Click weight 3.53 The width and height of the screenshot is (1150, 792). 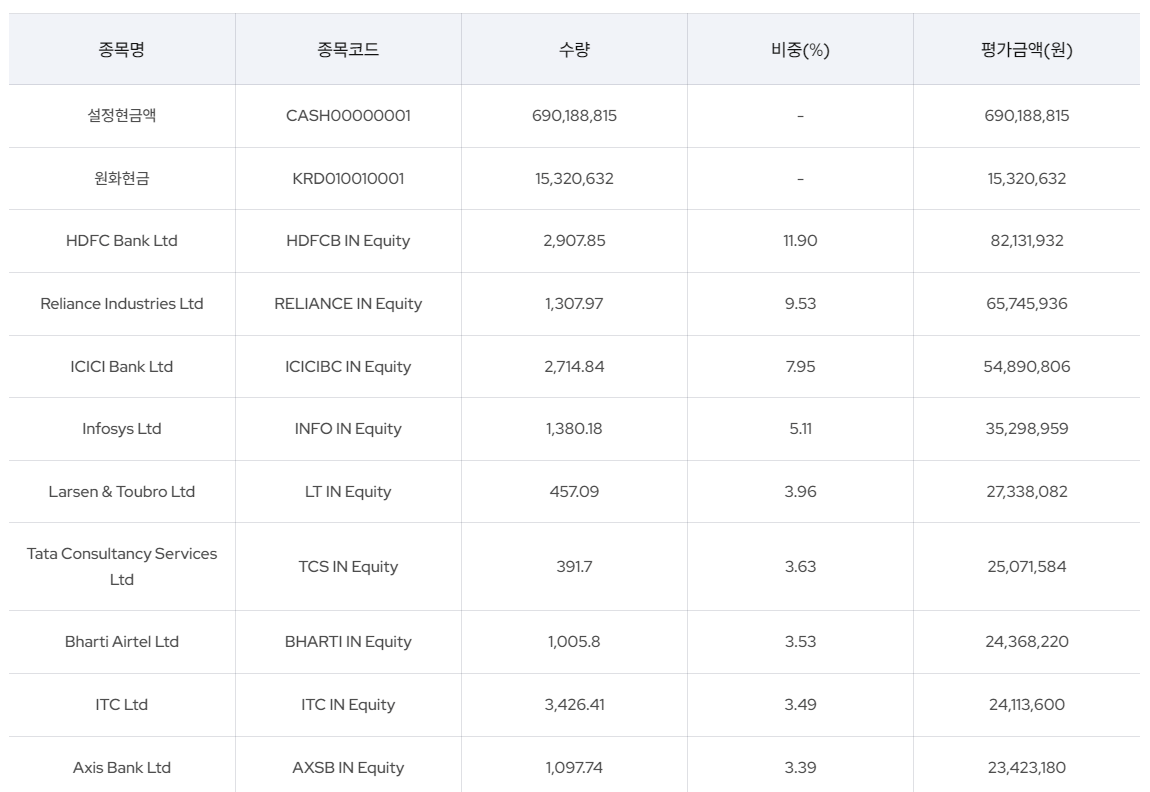pyautogui.click(x=800, y=642)
